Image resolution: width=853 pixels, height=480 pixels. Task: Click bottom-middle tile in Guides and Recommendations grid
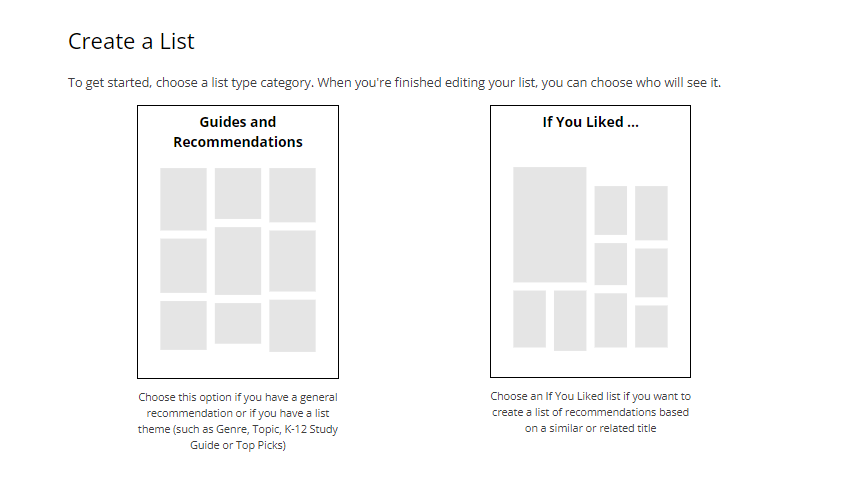(238, 323)
